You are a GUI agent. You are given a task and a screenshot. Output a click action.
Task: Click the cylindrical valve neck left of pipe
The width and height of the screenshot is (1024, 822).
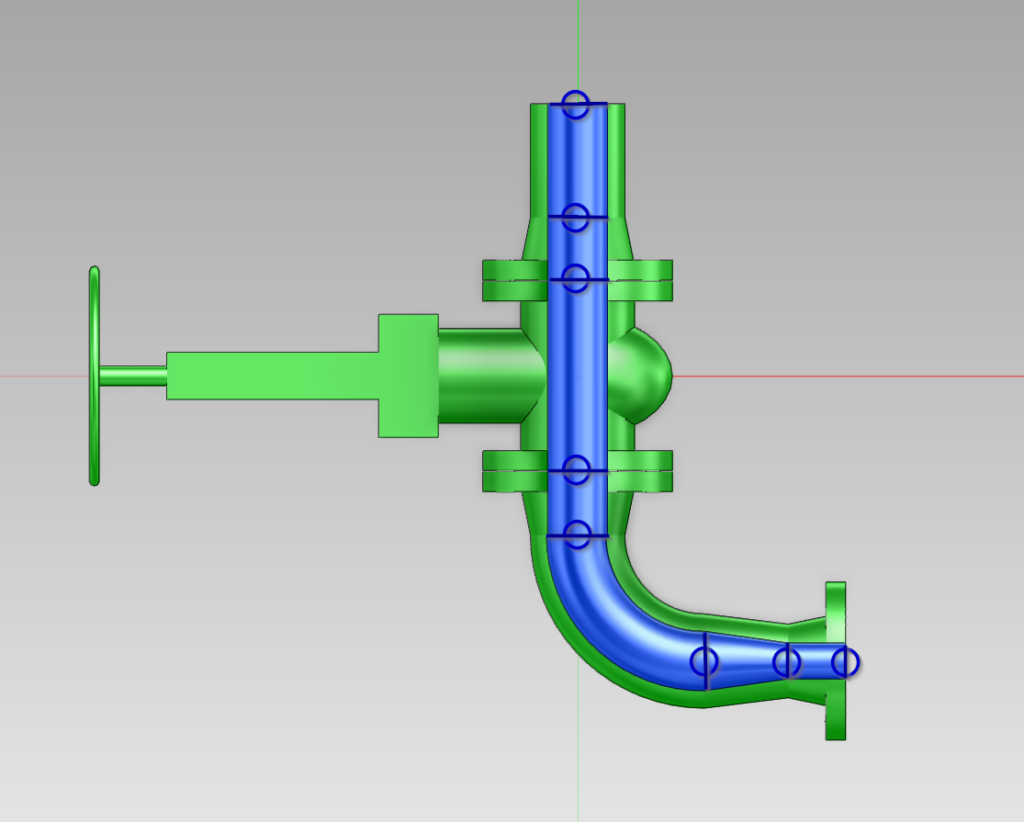pyautogui.click(x=480, y=375)
